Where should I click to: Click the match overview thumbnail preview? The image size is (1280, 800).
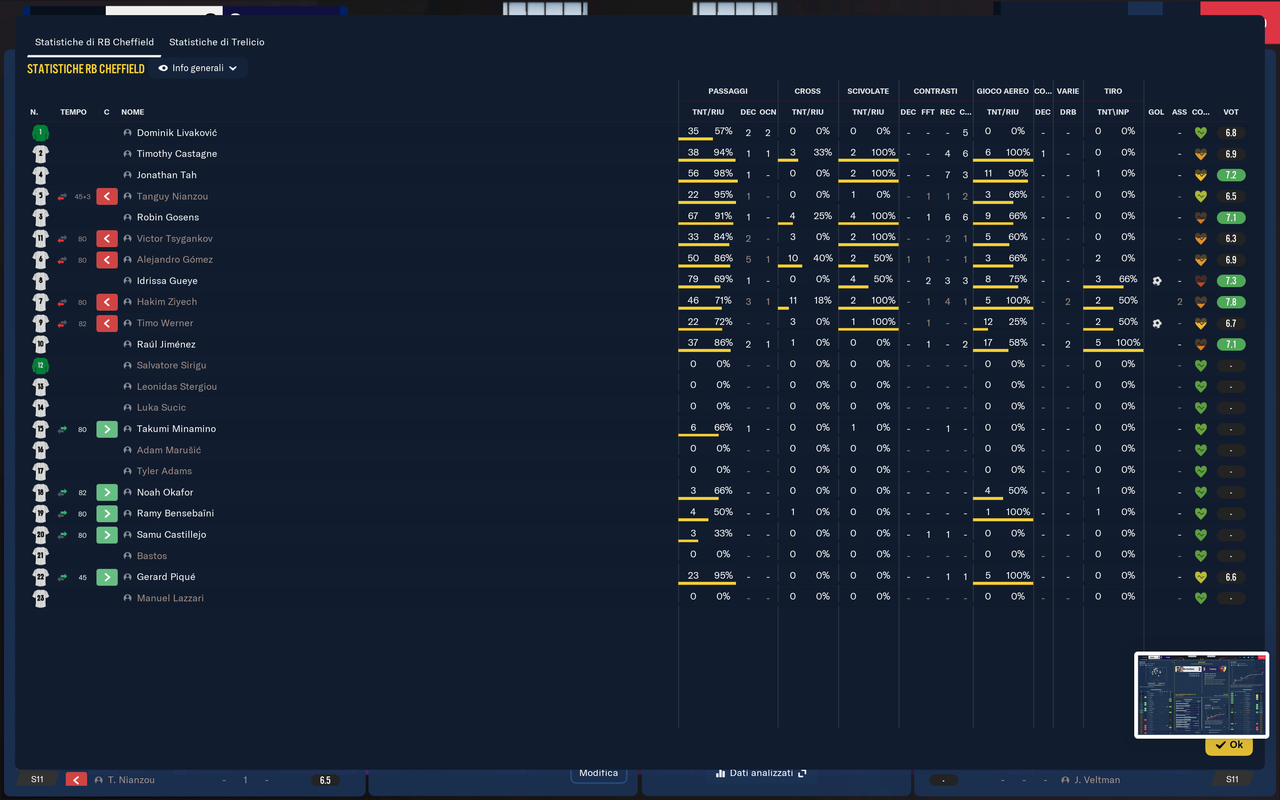click(x=1201, y=695)
